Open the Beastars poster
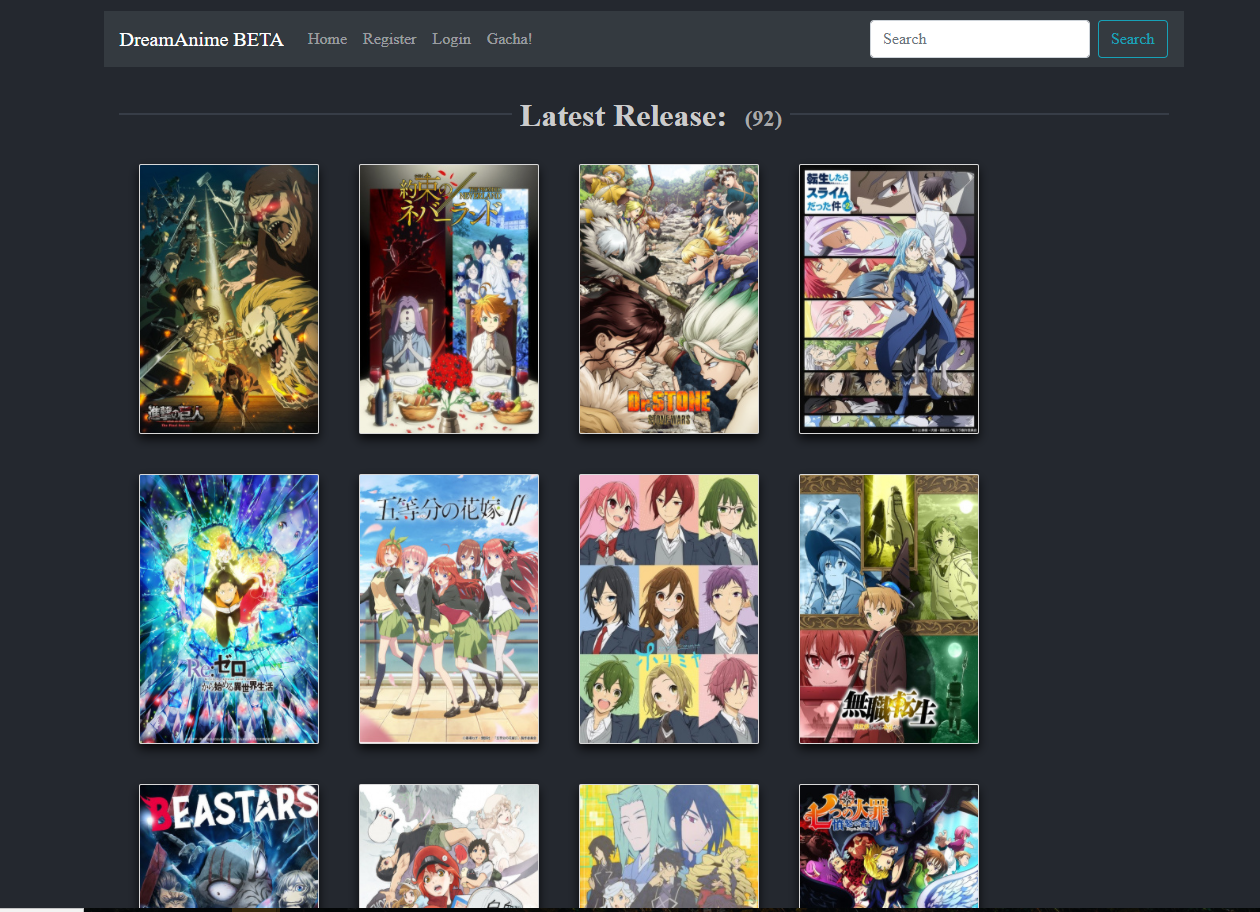This screenshot has width=1260, height=912. [229, 846]
